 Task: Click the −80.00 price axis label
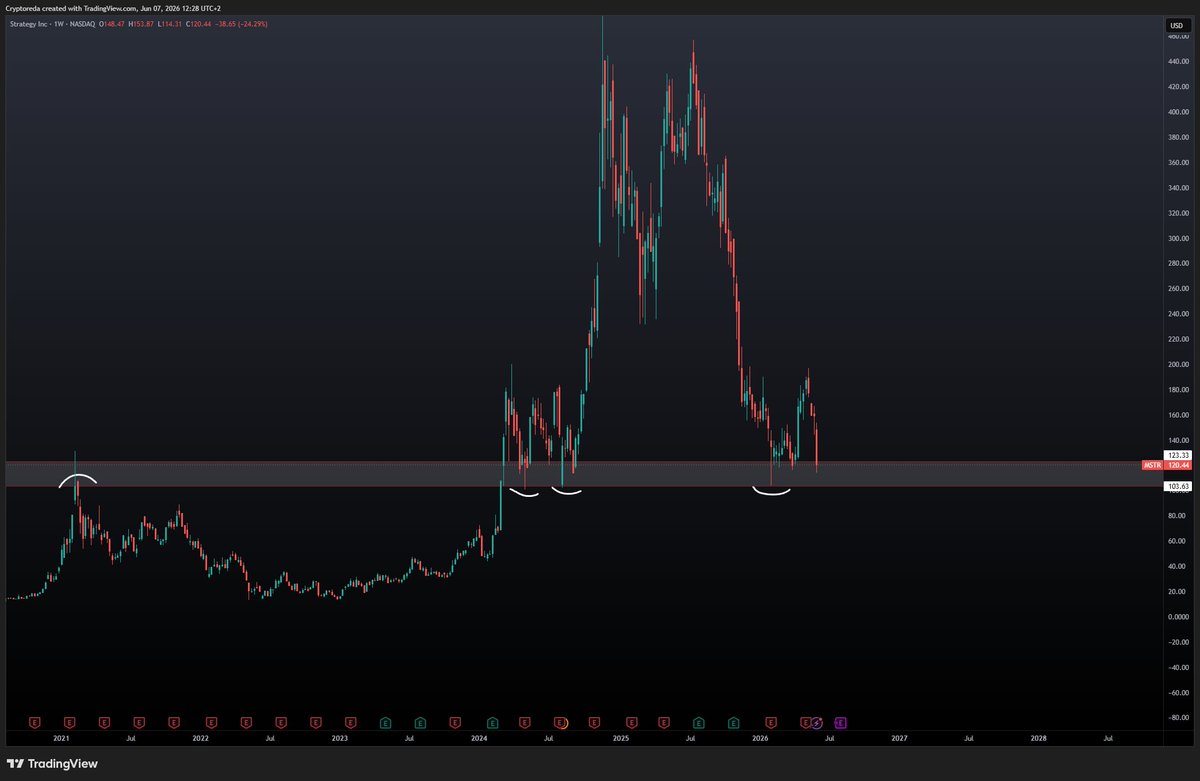click(1177, 718)
